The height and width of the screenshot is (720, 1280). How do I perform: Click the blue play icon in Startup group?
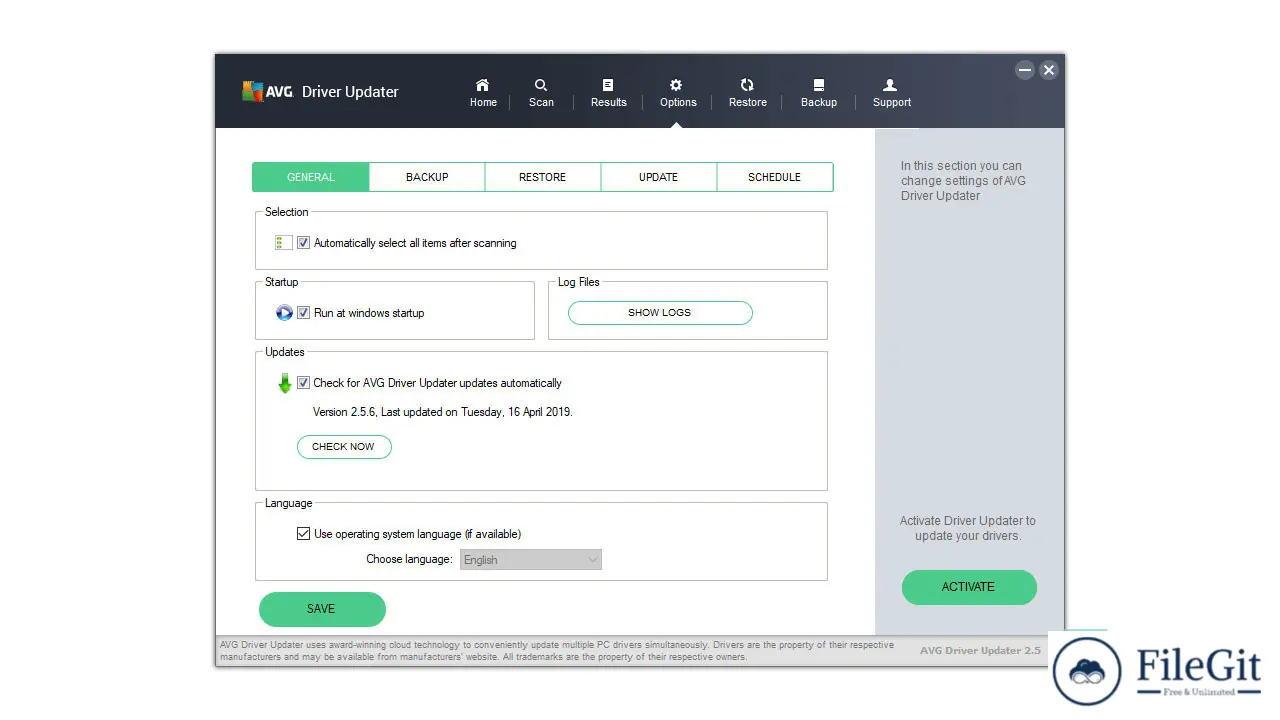click(284, 313)
